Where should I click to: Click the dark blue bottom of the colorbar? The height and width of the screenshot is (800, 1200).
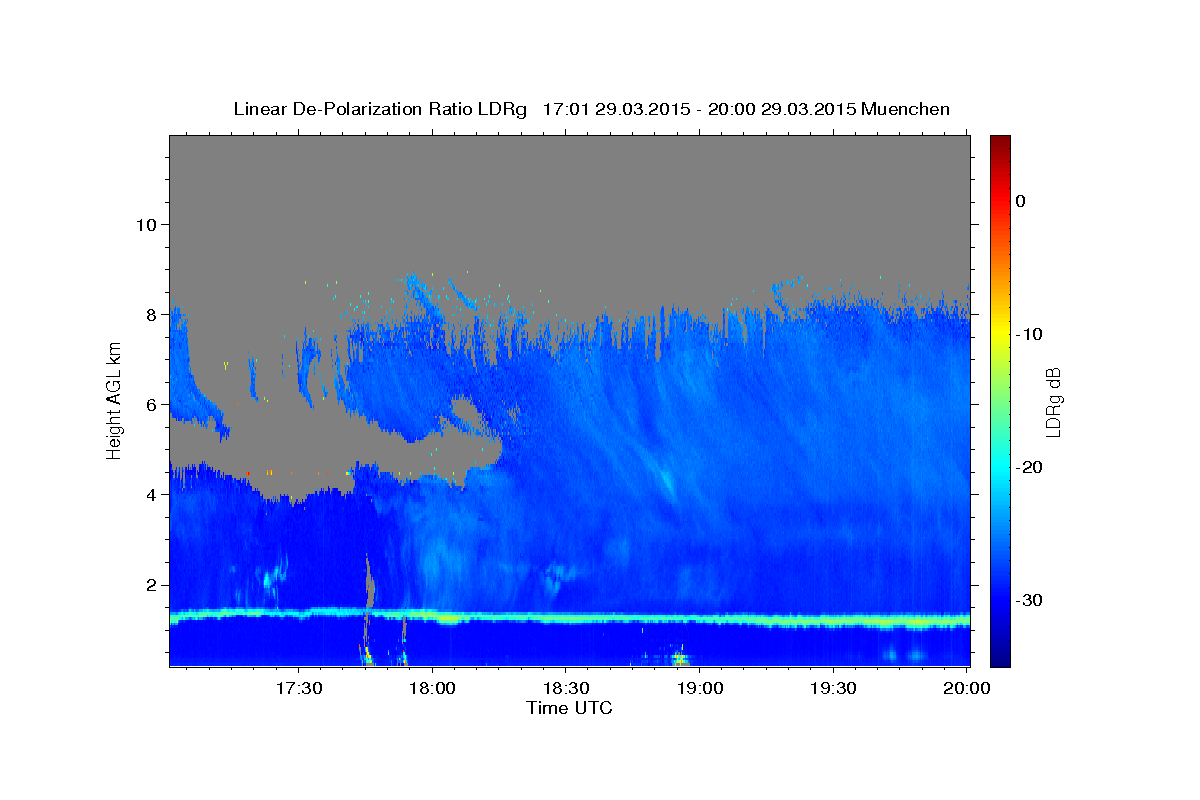[x=1000, y=658]
